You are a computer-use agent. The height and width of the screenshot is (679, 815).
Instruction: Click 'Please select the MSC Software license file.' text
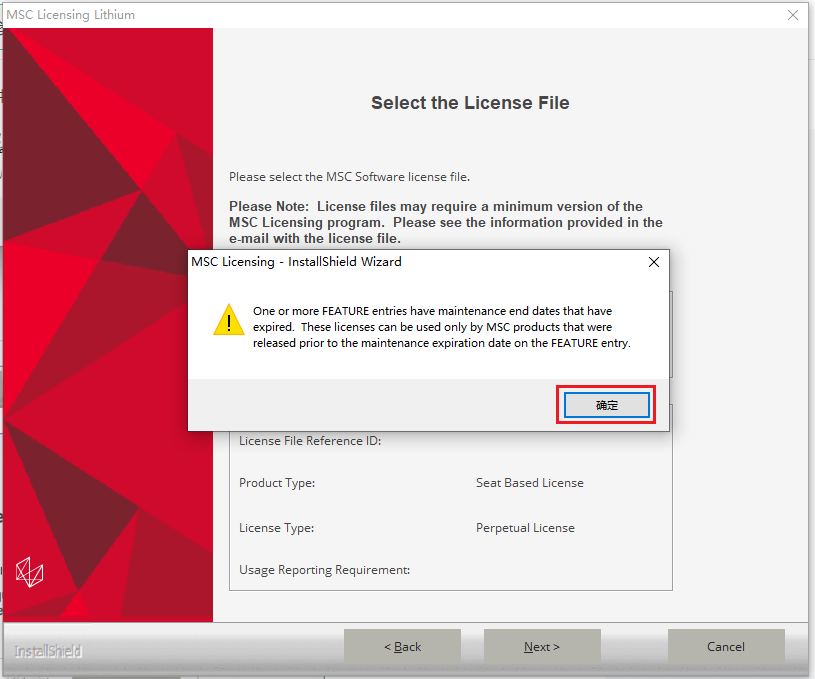tap(349, 177)
